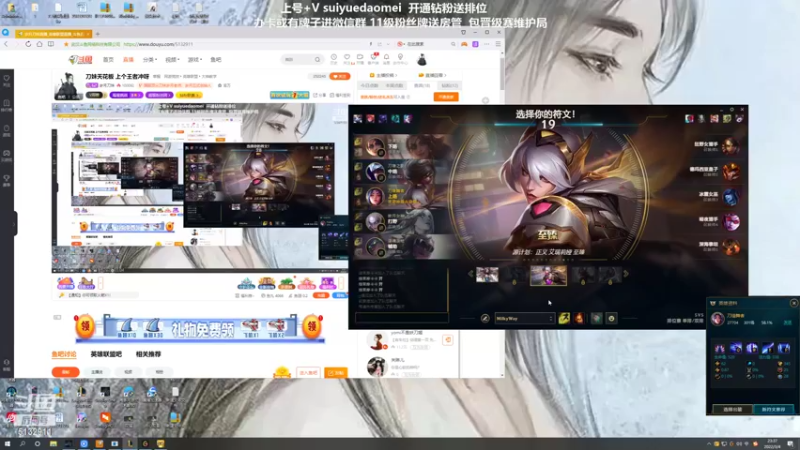
Task: Show previous skins left arrow
Action: [470, 274]
